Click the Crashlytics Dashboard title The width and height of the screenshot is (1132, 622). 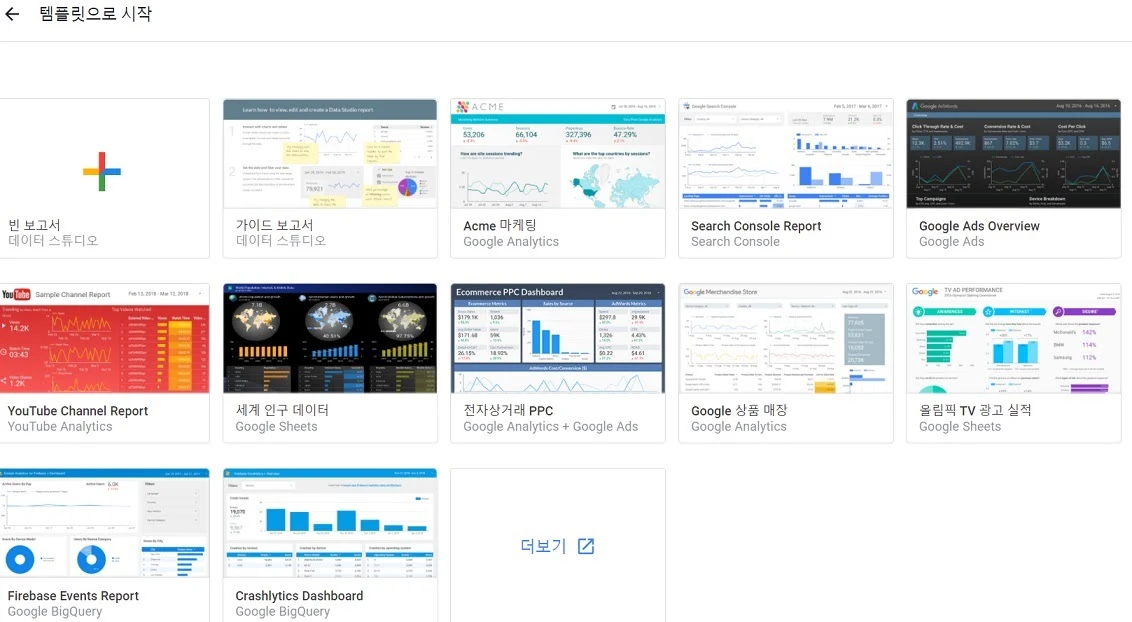(299, 595)
